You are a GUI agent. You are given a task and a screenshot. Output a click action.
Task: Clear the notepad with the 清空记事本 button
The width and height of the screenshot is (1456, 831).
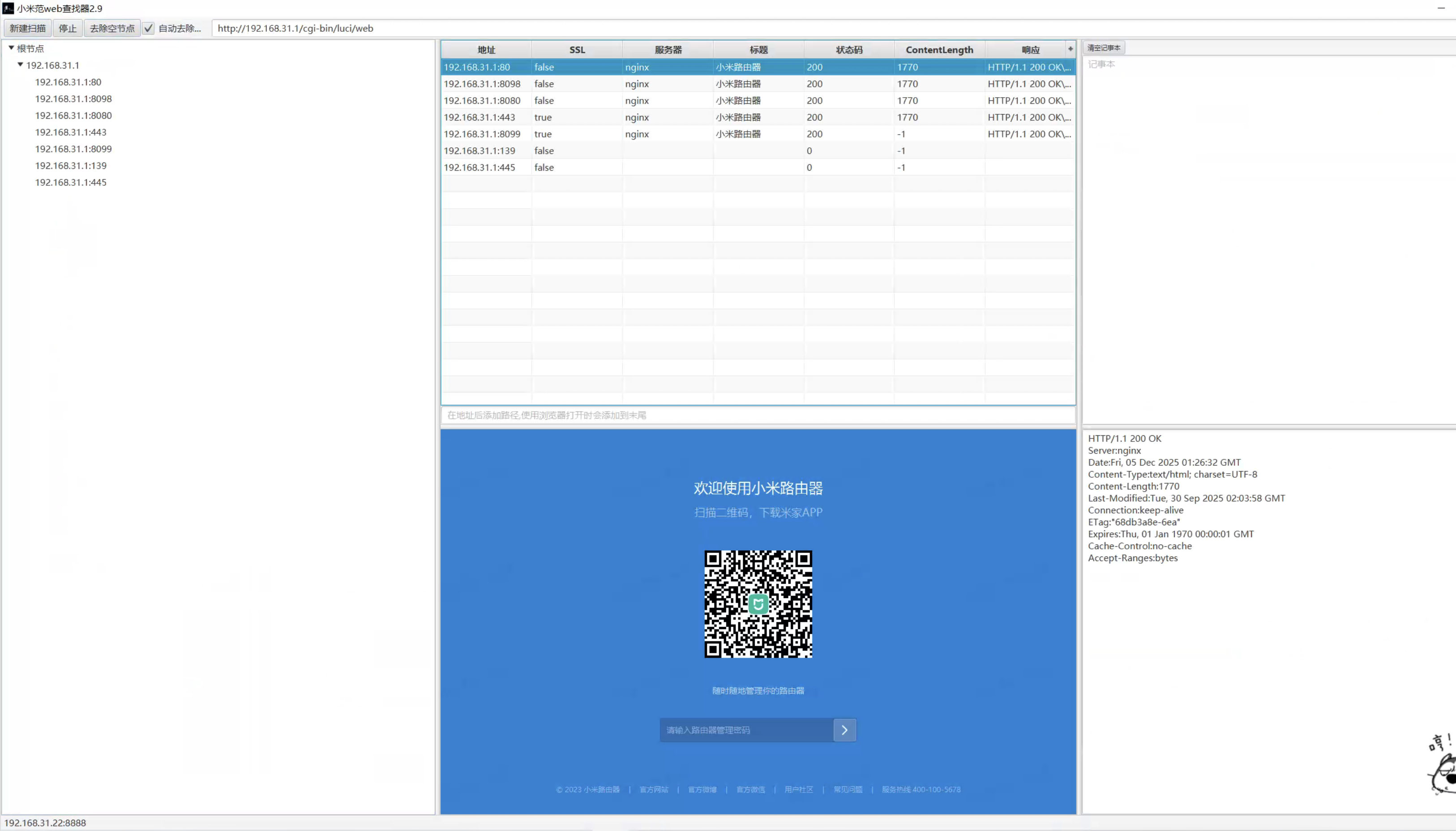[x=1103, y=48]
